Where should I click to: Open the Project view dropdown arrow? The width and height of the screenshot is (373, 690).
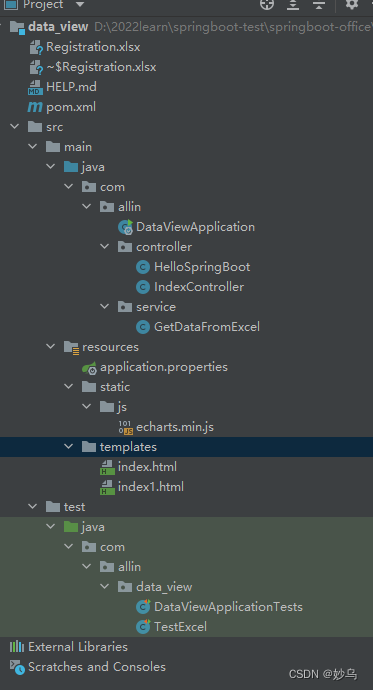click(x=80, y=5)
